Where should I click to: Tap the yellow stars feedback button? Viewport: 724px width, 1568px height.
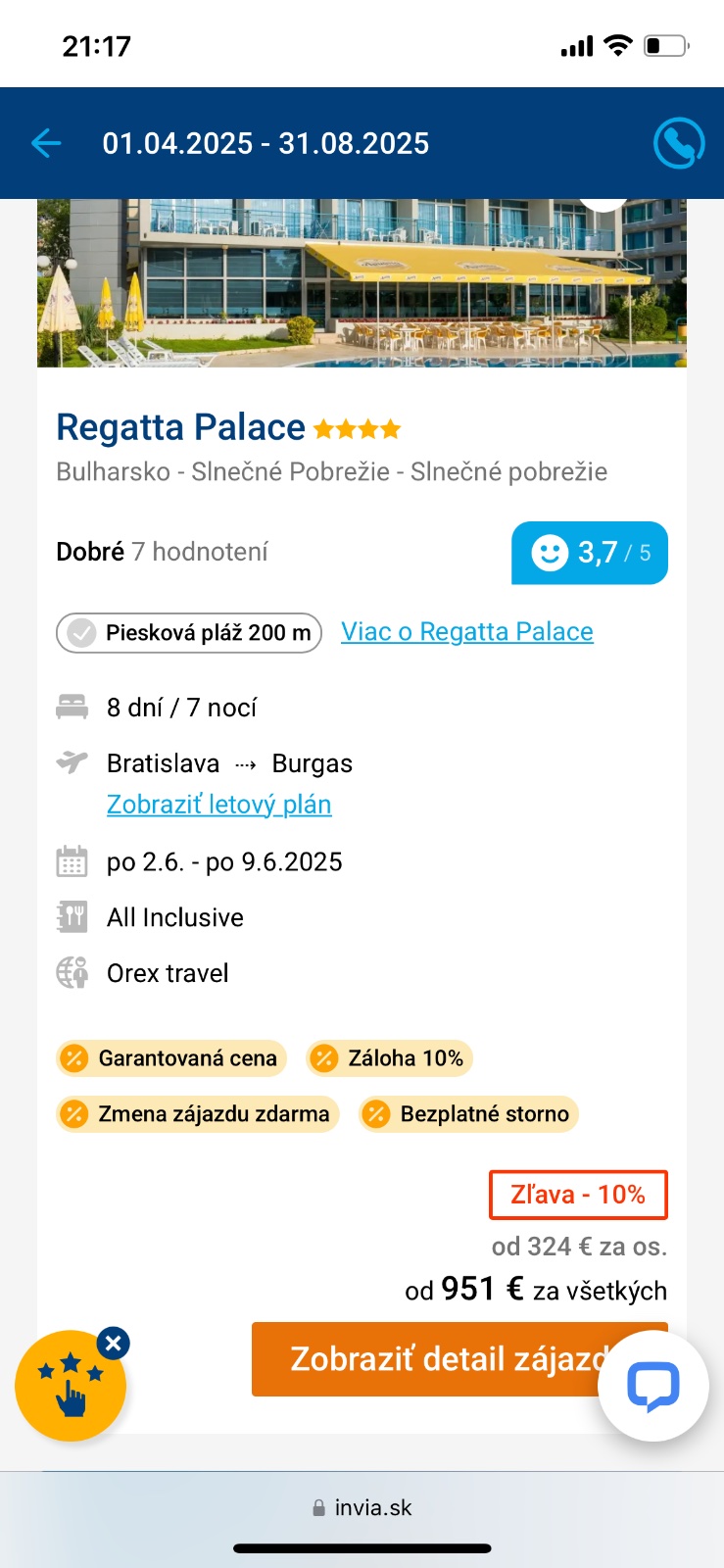tap(69, 1387)
